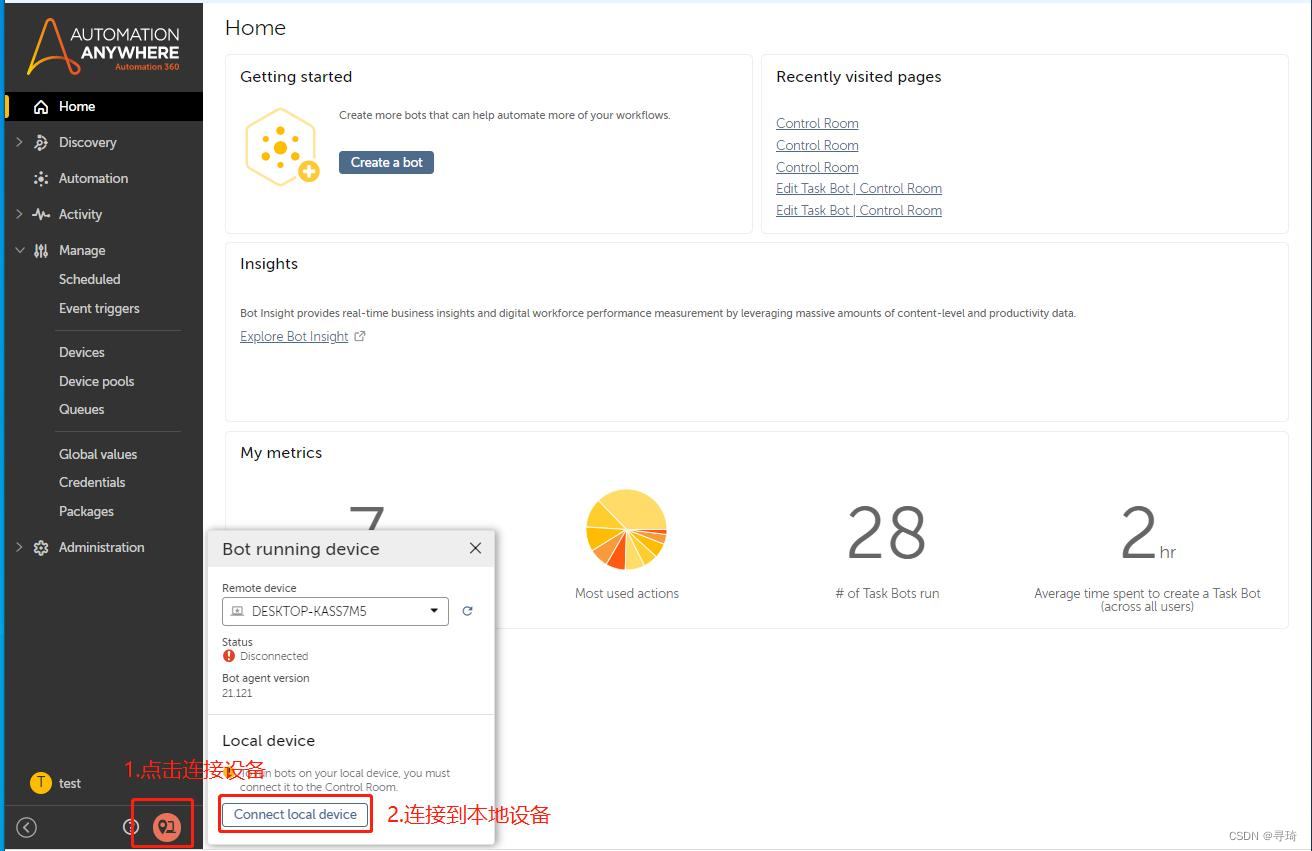Open first Control Room recent link

(x=817, y=124)
